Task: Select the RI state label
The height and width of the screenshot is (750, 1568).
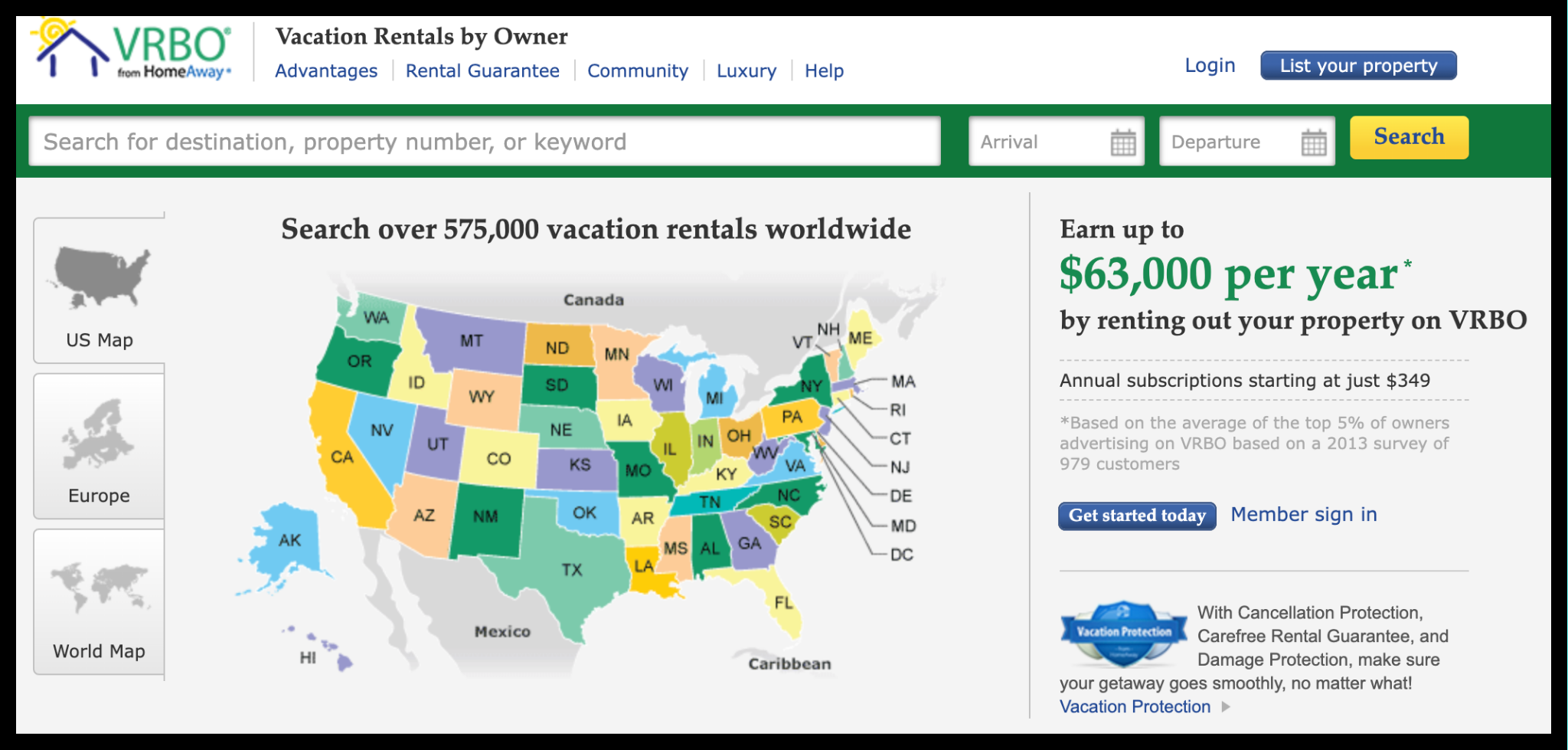Action: click(898, 410)
